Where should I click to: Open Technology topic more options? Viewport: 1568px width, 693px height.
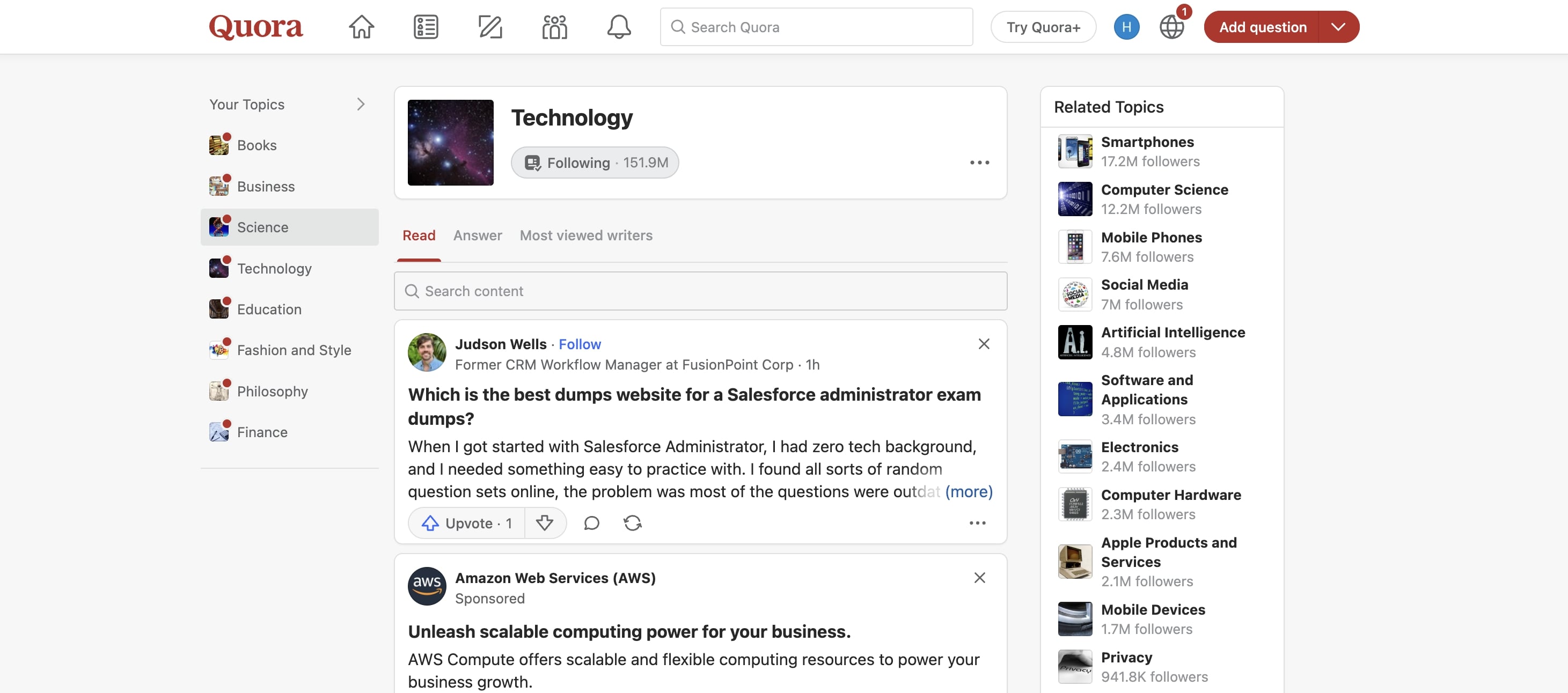pos(979,163)
